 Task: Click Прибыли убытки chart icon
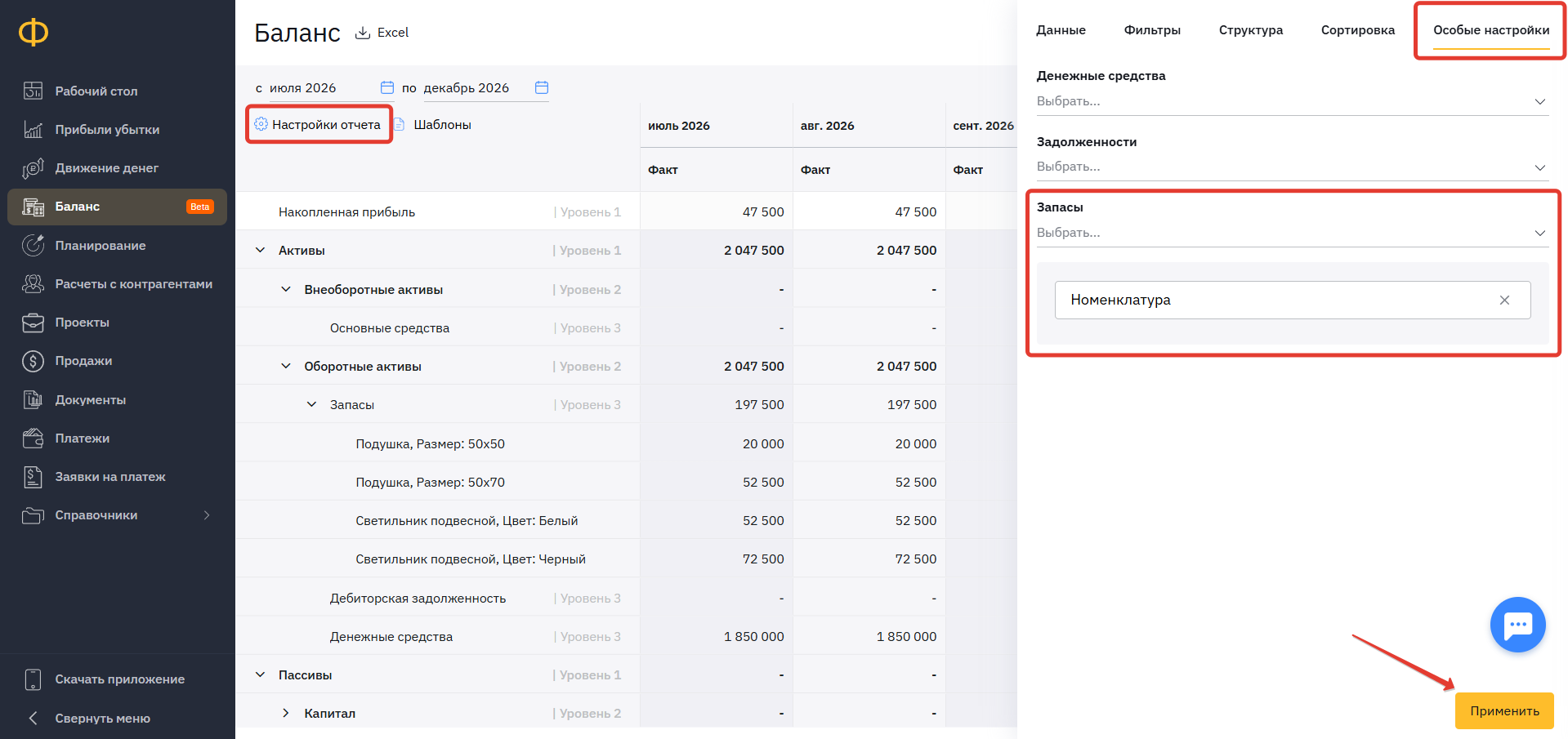33,129
